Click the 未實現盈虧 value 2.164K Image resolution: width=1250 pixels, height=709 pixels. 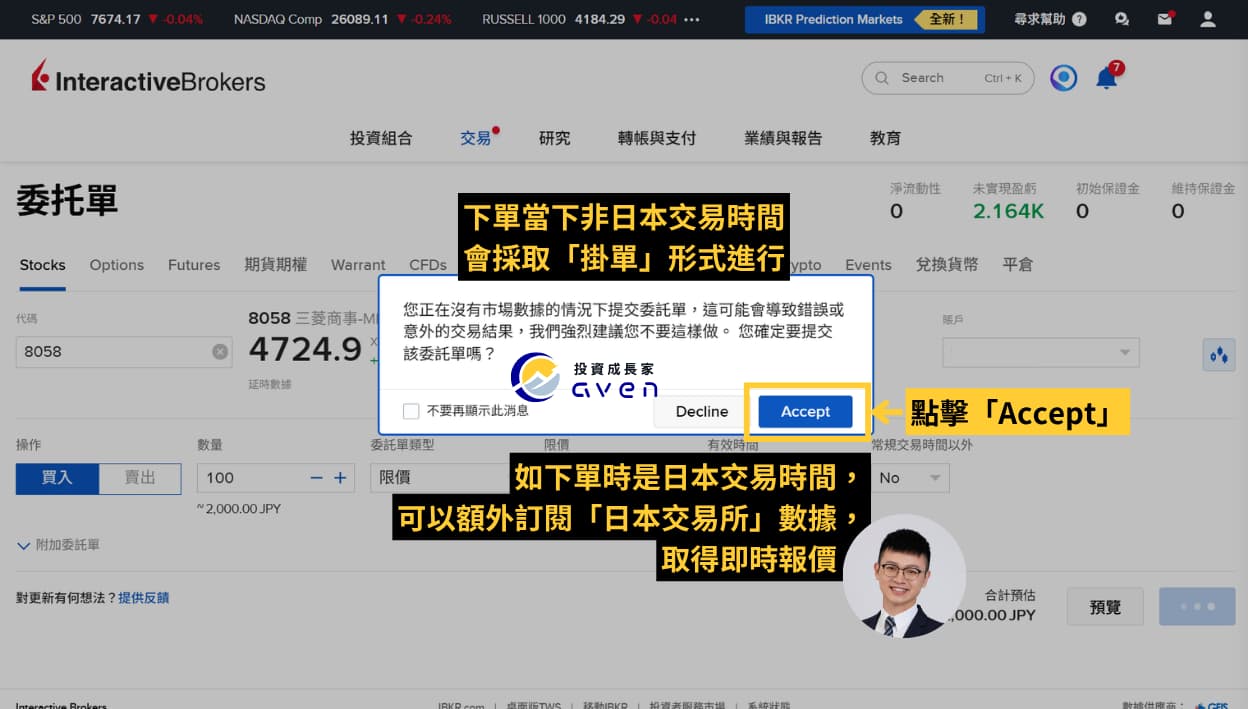click(1008, 211)
